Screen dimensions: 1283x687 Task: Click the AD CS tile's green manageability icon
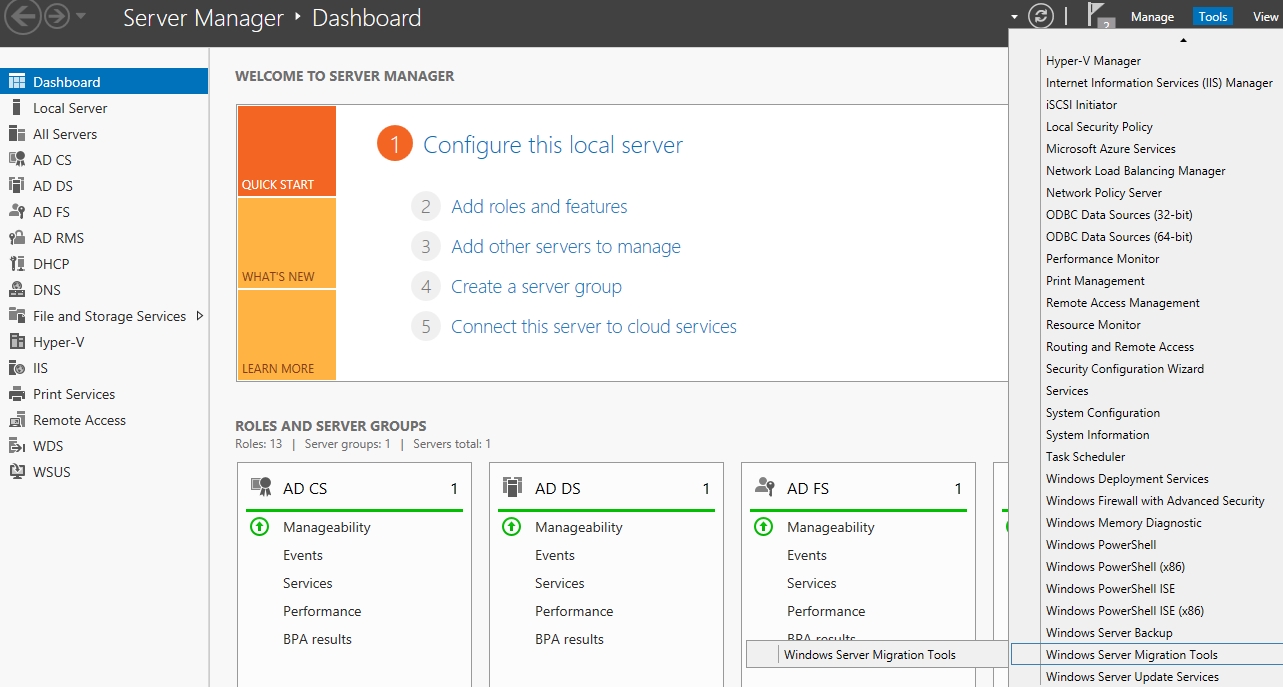(259, 527)
